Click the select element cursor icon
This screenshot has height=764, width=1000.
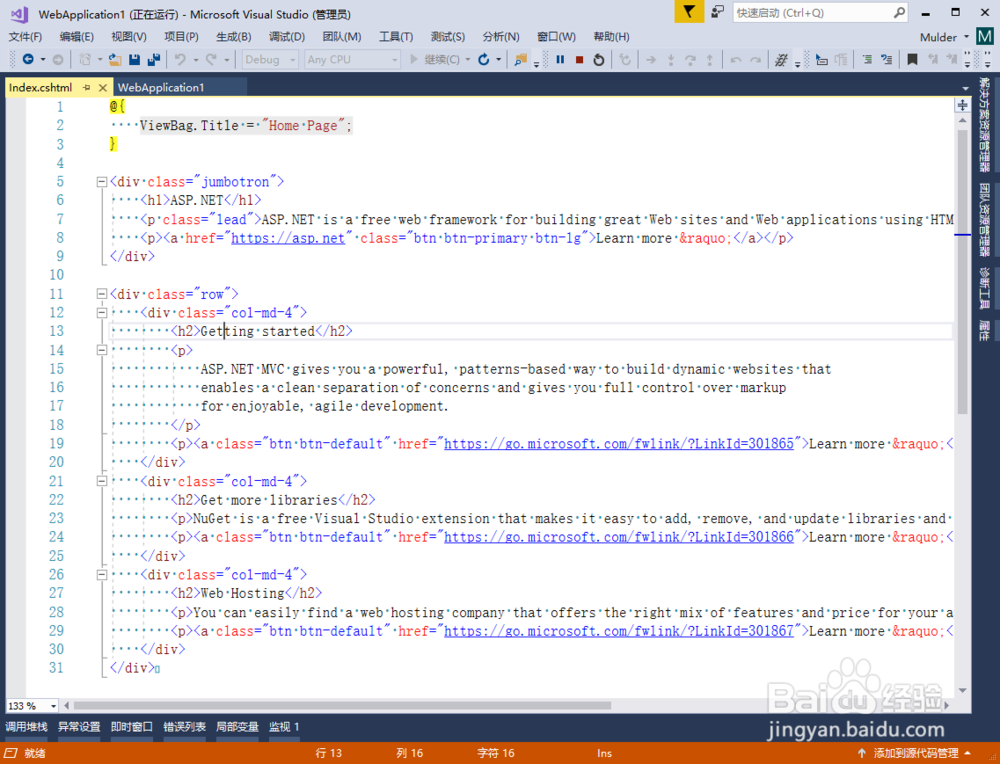coord(821,59)
